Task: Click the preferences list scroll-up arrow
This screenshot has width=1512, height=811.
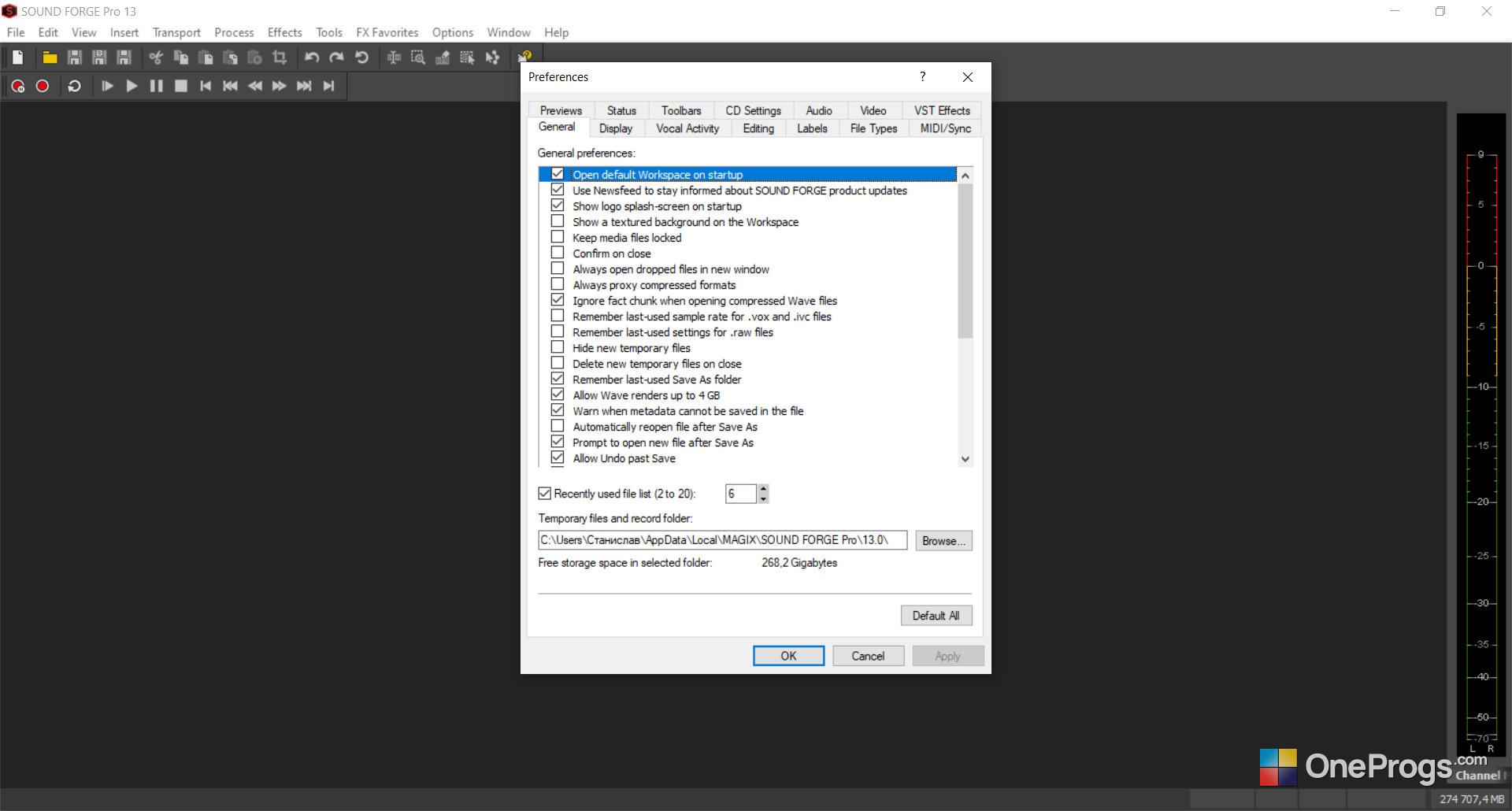Action: [965, 175]
